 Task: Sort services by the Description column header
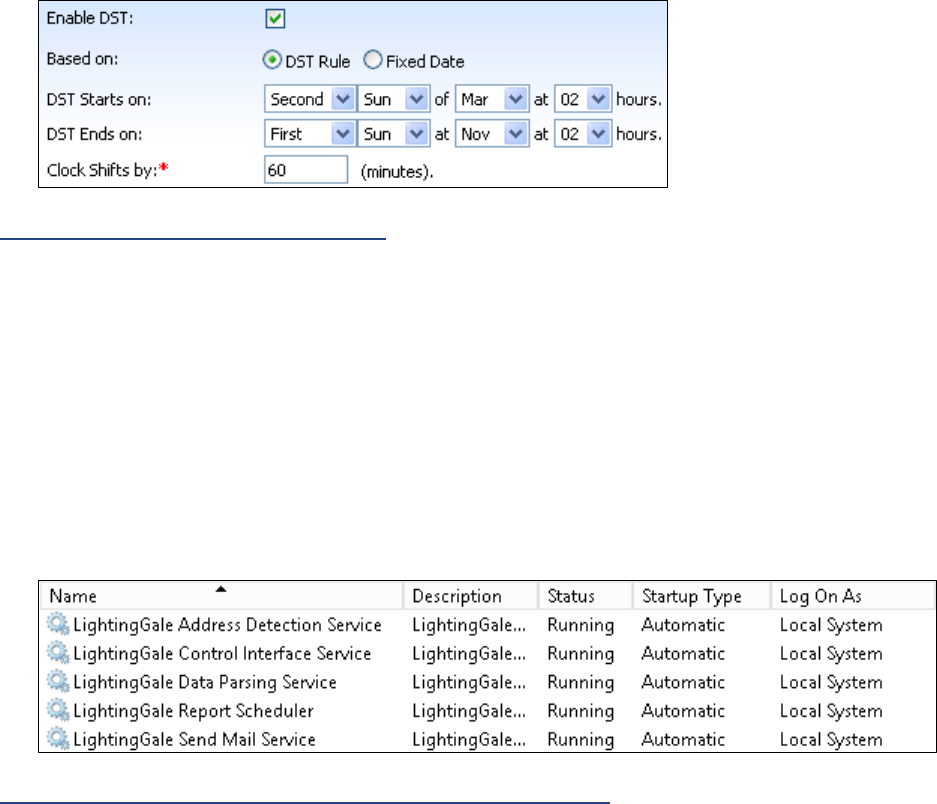[471, 596]
